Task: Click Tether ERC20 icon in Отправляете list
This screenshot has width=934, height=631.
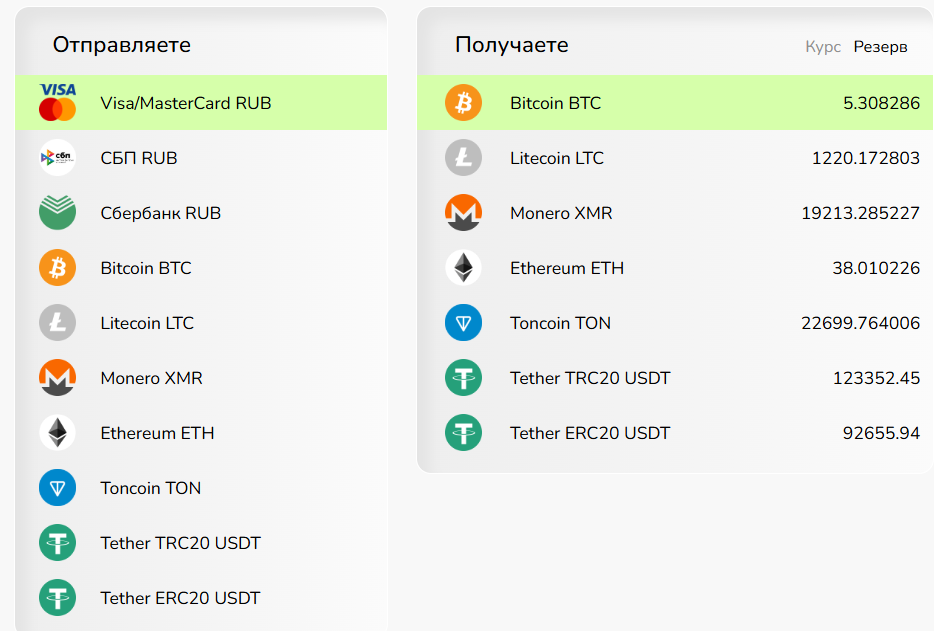Action: click(57, 598)
